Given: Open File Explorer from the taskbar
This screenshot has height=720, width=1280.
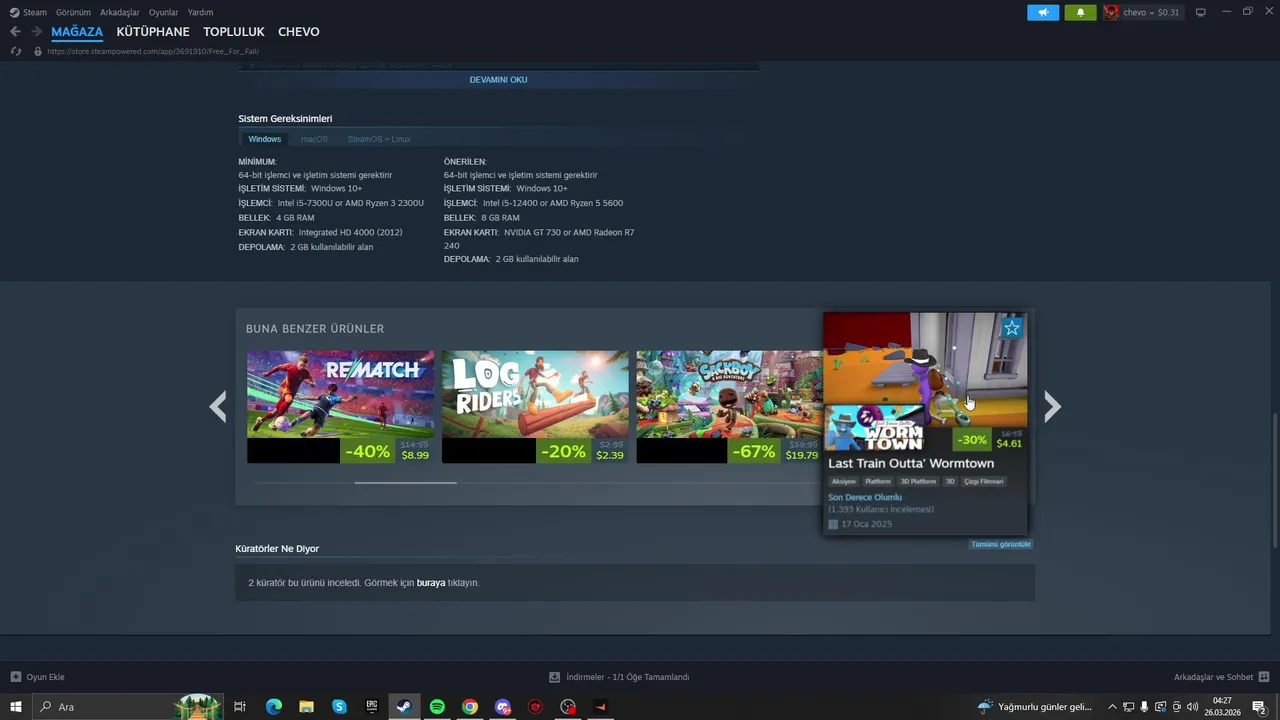Looking at the screenshot, I should tap(306, 707).
